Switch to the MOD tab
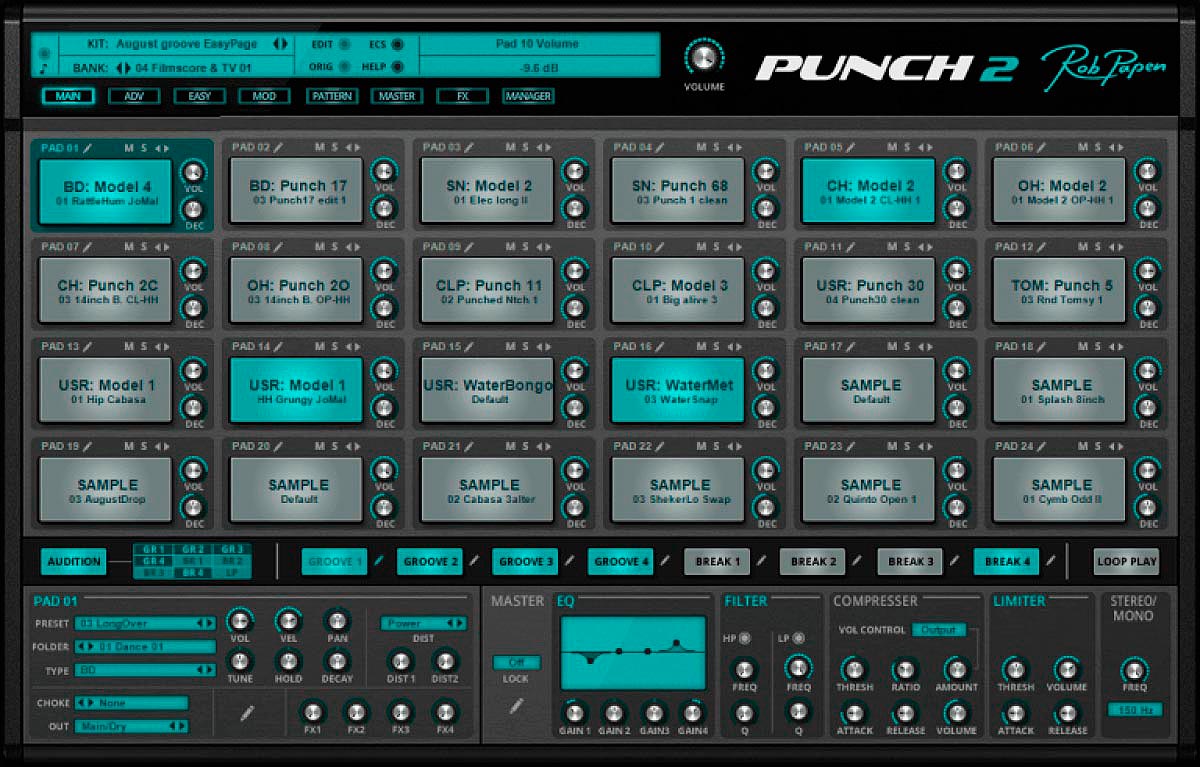 tap(265, 96)
